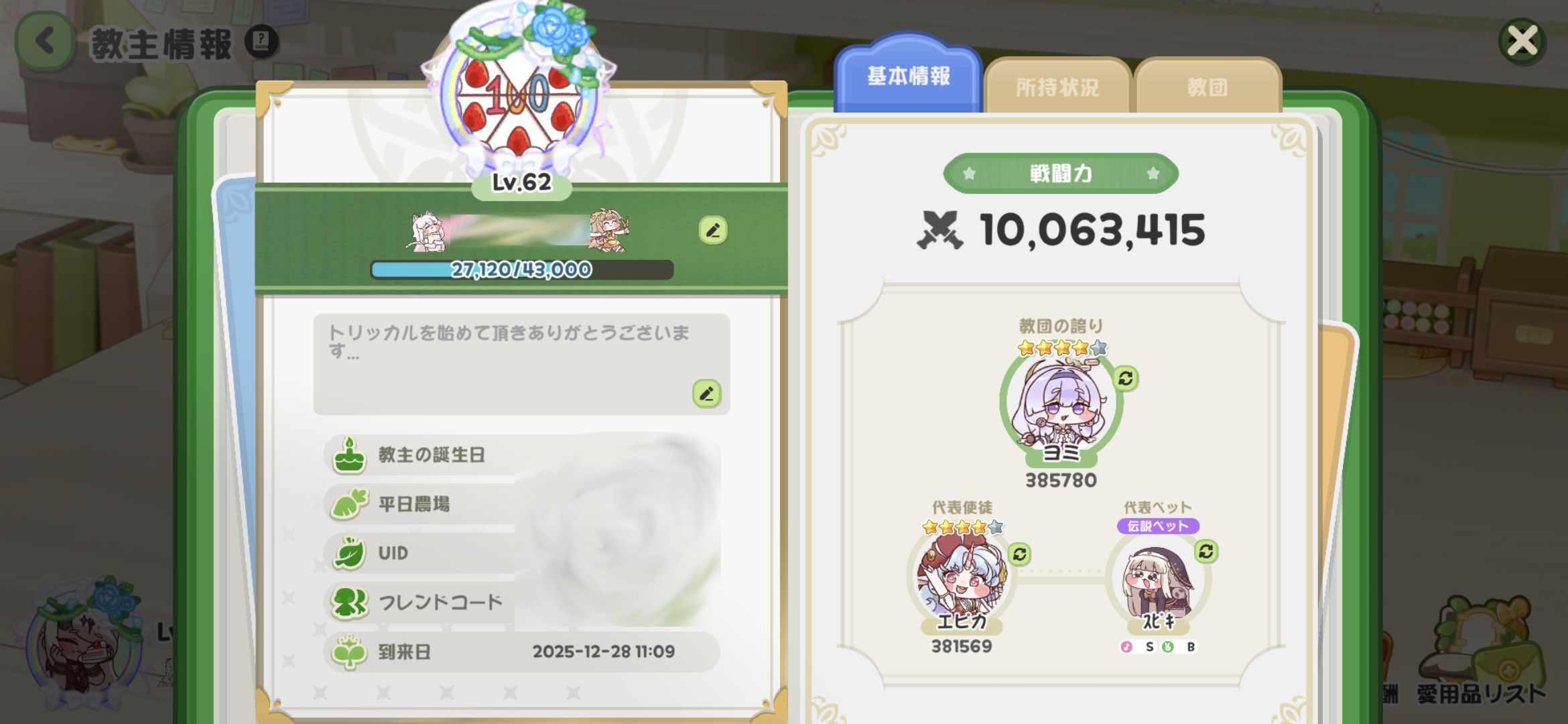1568x724 pixels.
Task: Select the legendary pet portrait
Action: click(x=1158, y=581)
